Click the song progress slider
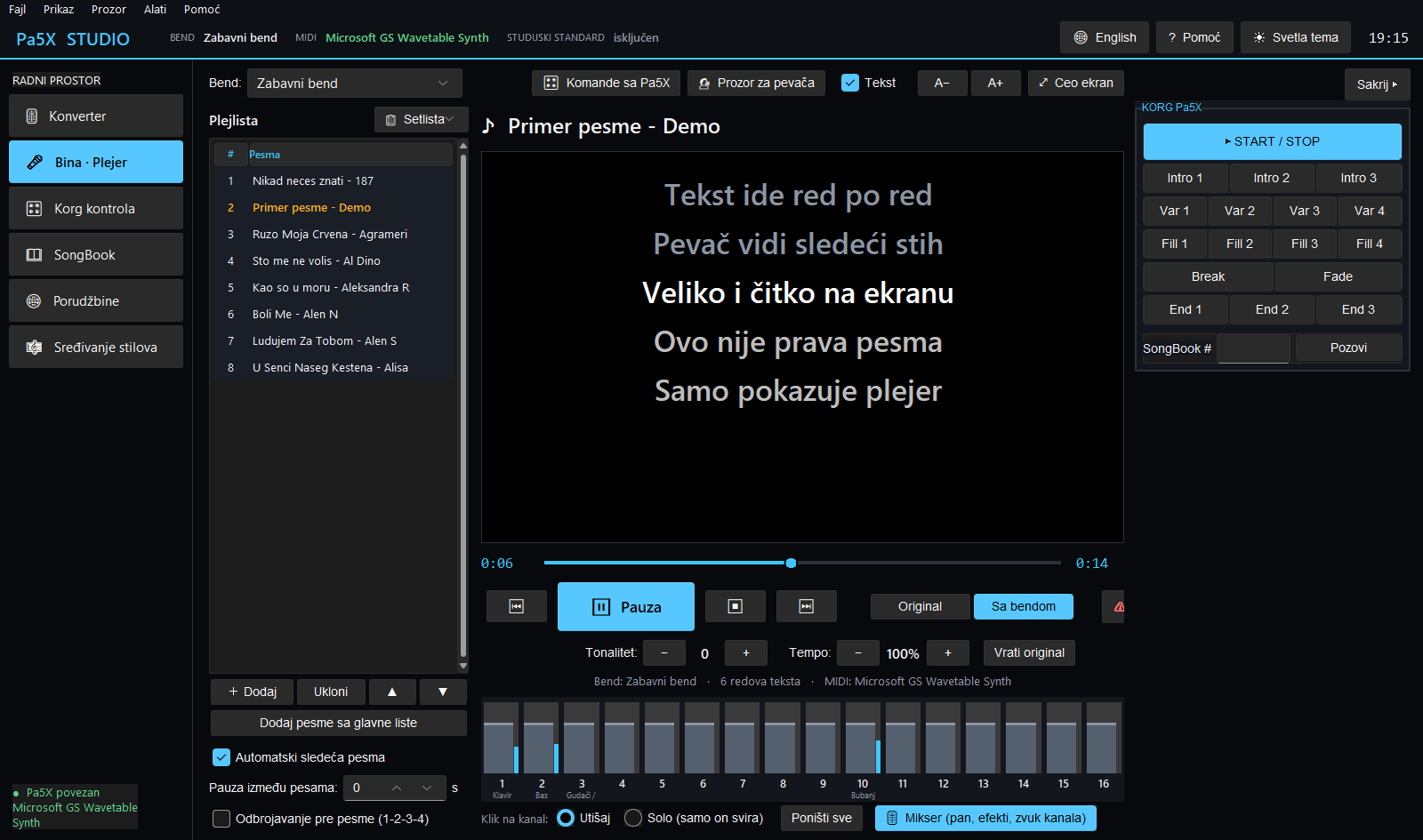This screenshot has width=1423, height=840. [x=802, y=563]
